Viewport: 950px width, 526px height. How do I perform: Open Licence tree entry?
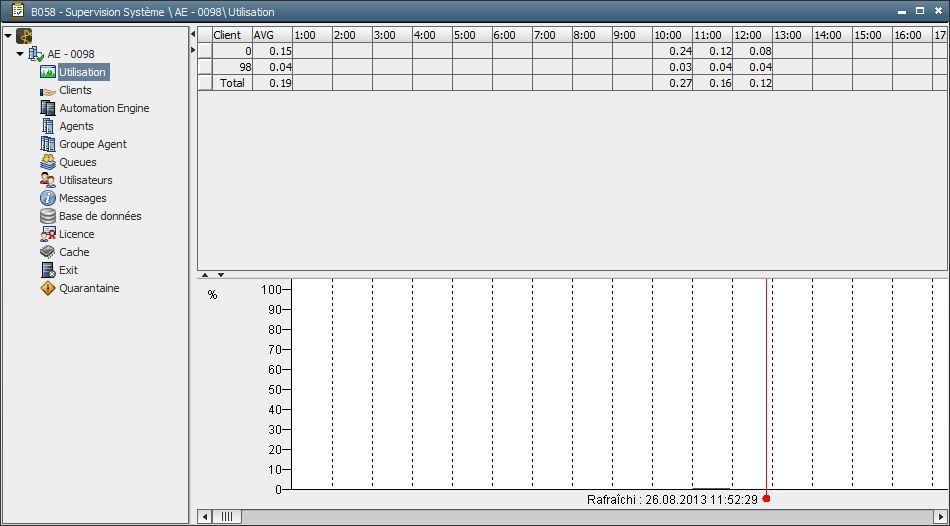(76, 234)
